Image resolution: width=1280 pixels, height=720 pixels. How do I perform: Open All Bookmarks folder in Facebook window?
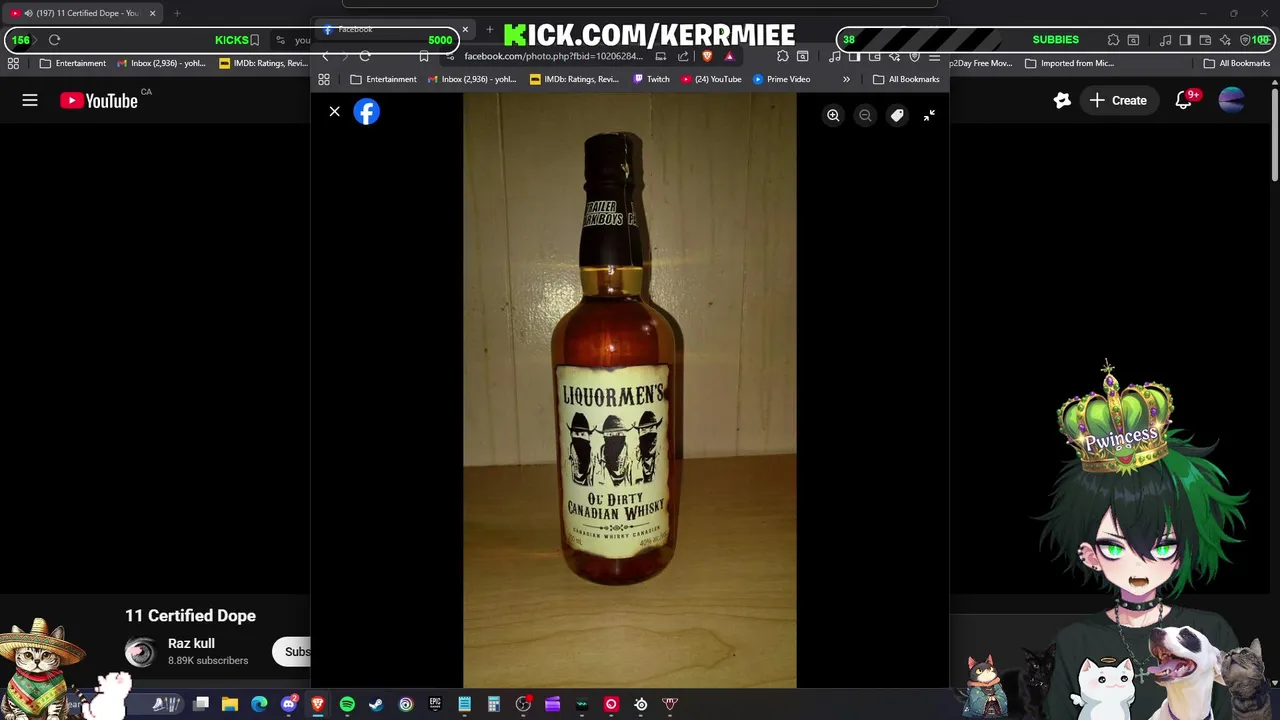(906, 79)
